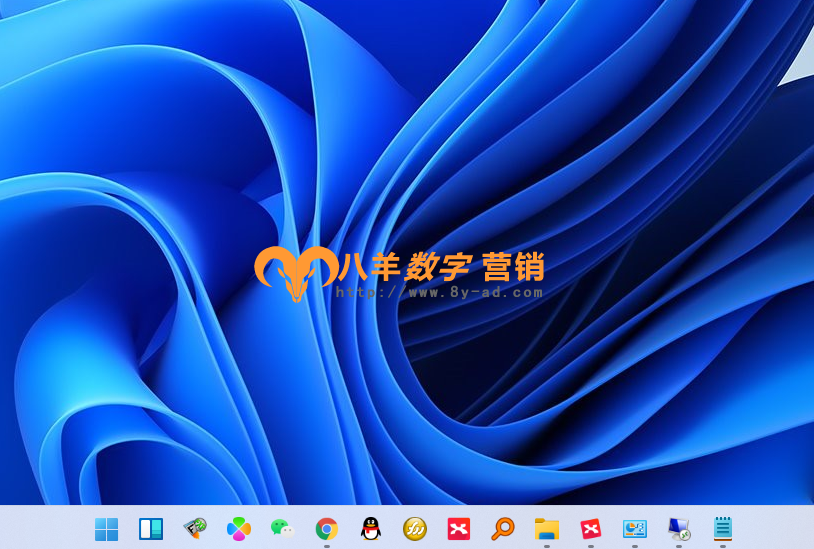Launch the FlashFXP app from taskbar
814x549 pixels.
tap(195, 529)
